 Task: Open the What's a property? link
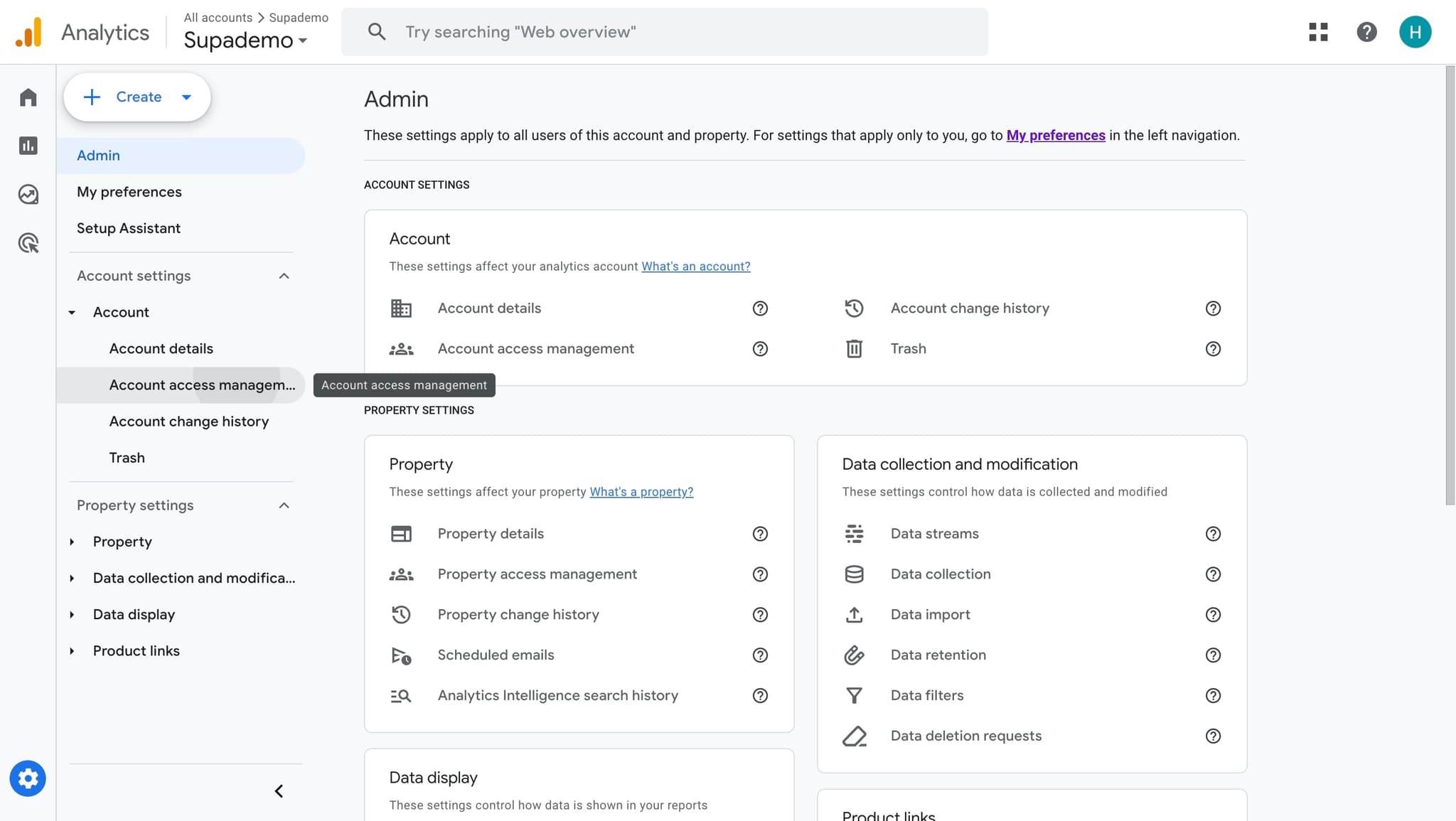tap(641, 491)
